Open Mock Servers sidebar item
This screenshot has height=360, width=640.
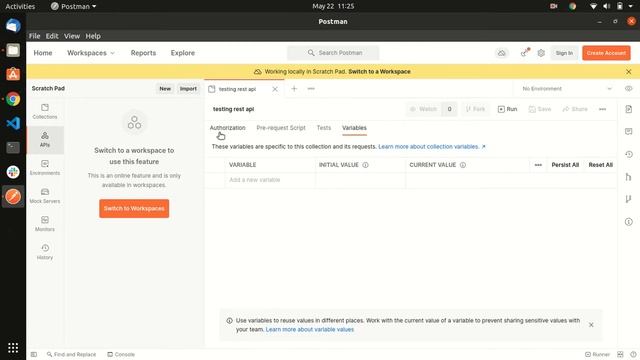[x=45, y=196]
